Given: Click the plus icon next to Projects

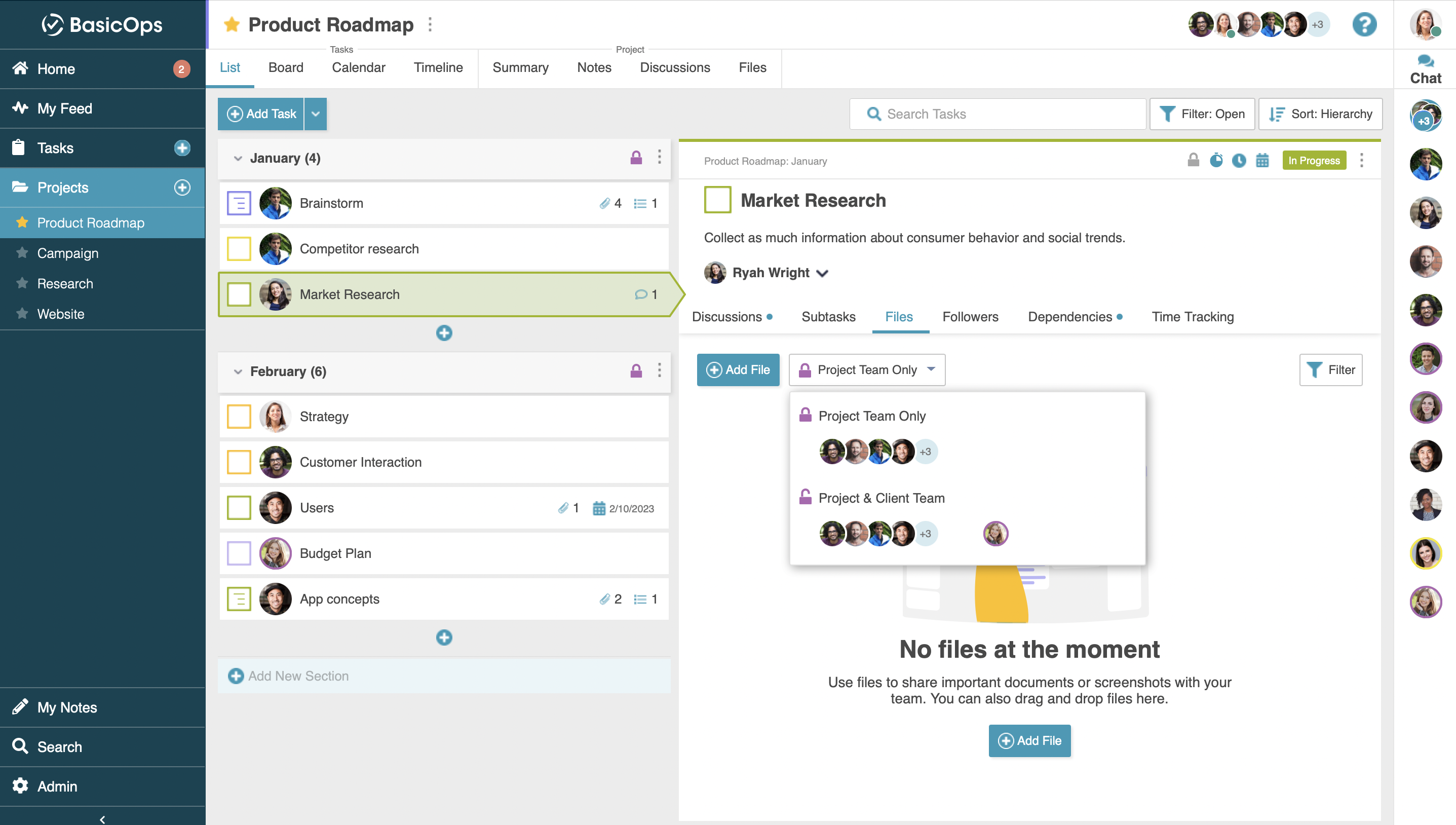Looking at the screenshot, I should (x=182, y=188).
